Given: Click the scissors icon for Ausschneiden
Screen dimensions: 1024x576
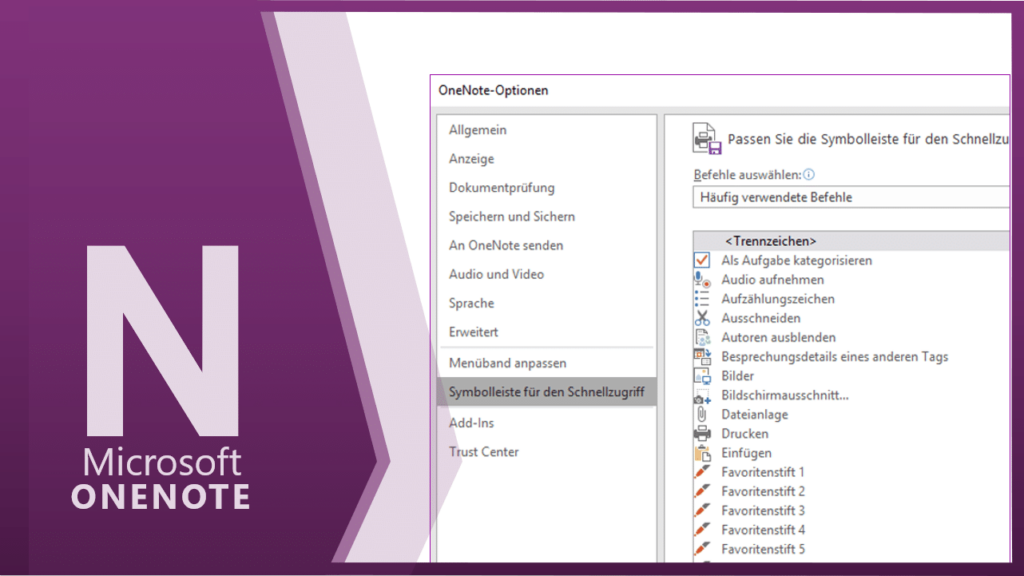Looking at the screenshot, I should pyautogui.click(x=702, y=318).
